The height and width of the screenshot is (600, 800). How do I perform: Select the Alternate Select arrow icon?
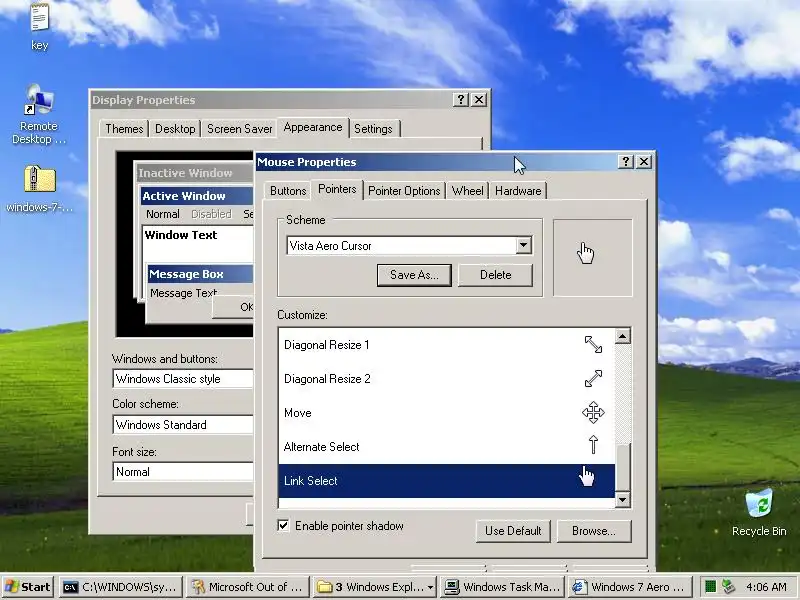[x=593, y=444]
